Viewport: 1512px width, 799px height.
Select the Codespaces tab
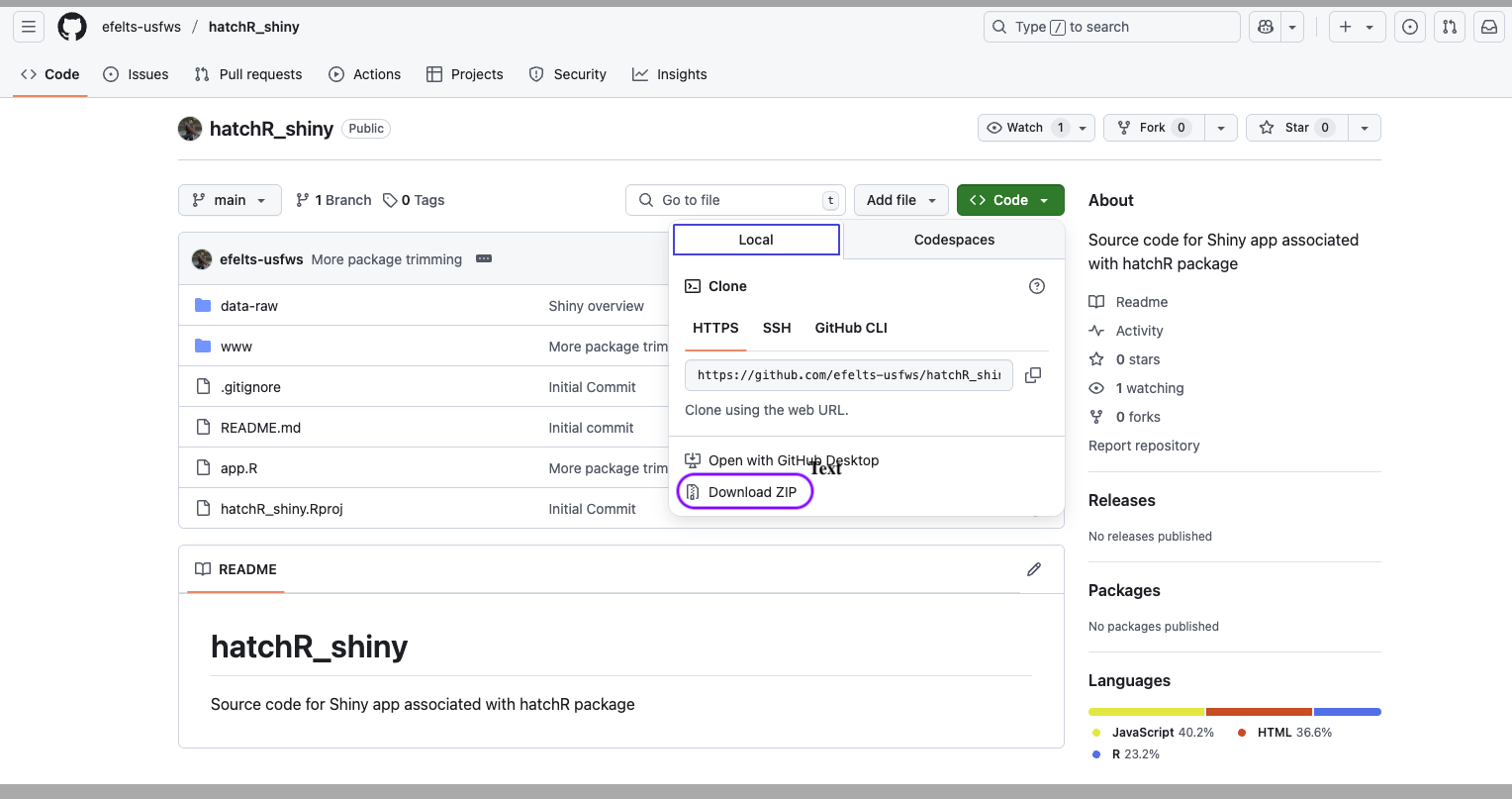point(954,240)
